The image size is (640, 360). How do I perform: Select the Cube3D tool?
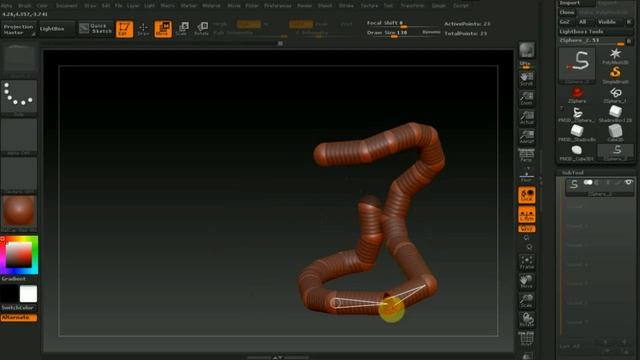(x=615, y=133)
